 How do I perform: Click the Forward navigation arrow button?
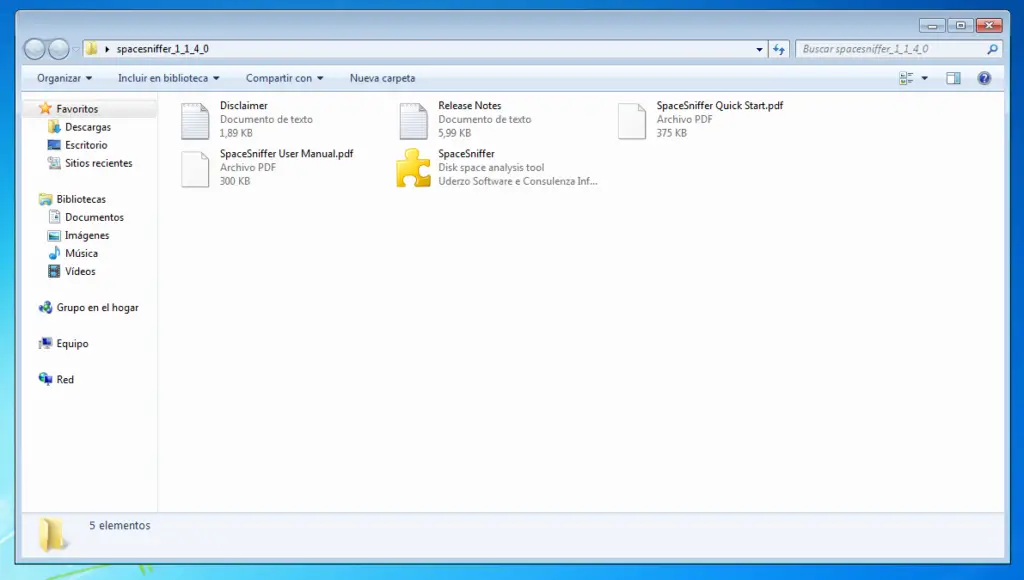[x=58, y=49]
